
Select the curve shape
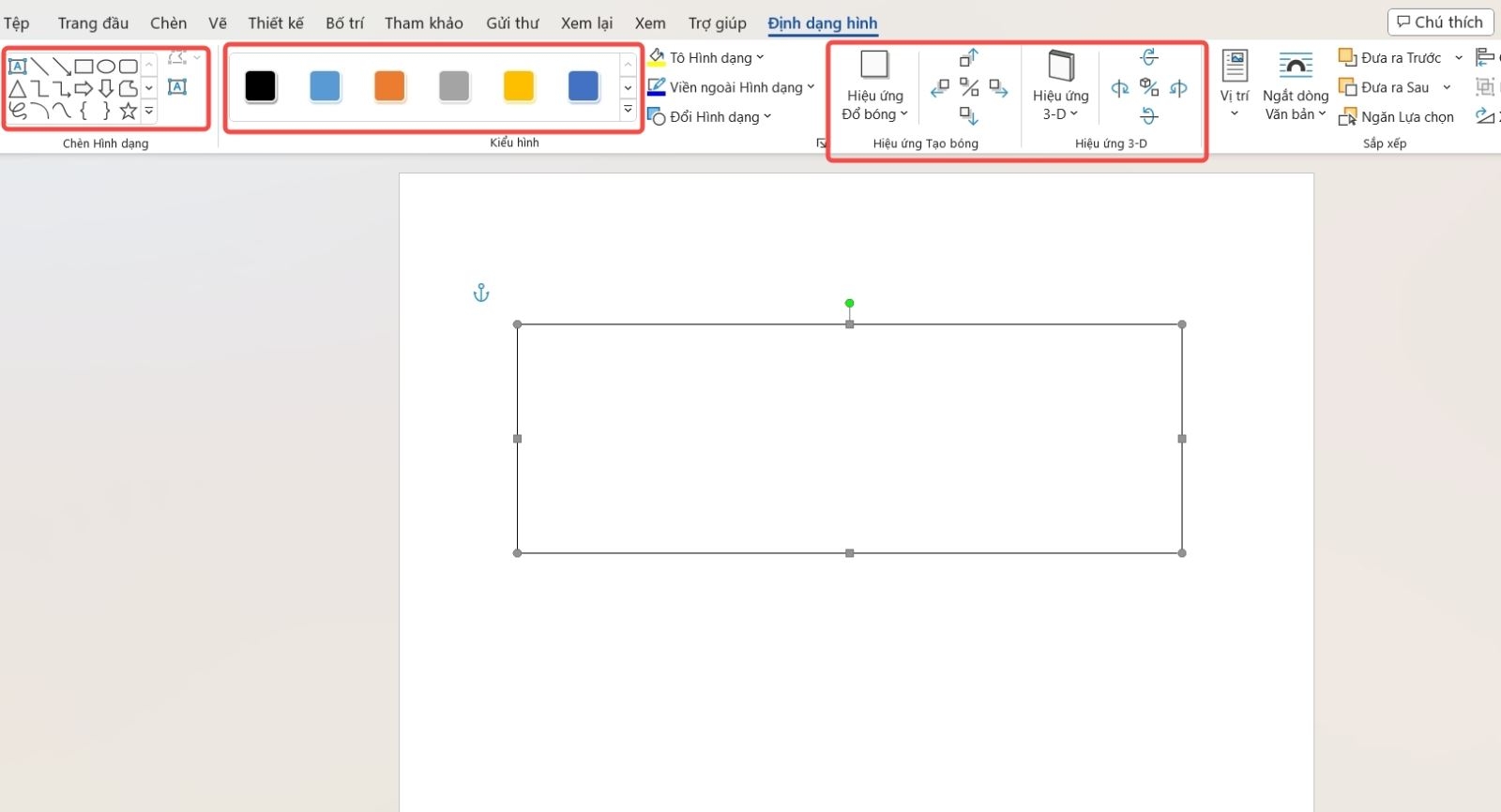tap(62, 112)
